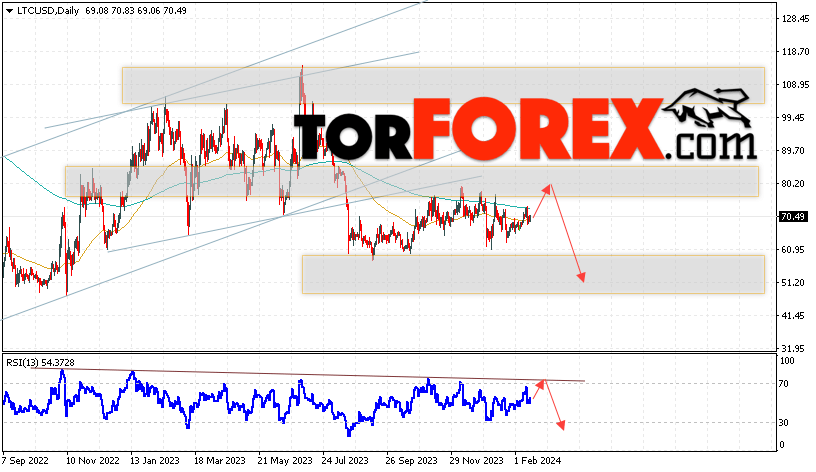Select the 10 Nov 2022 date label
The width and height of the screenshot is (816, 472).
click(x=93, y=461)
